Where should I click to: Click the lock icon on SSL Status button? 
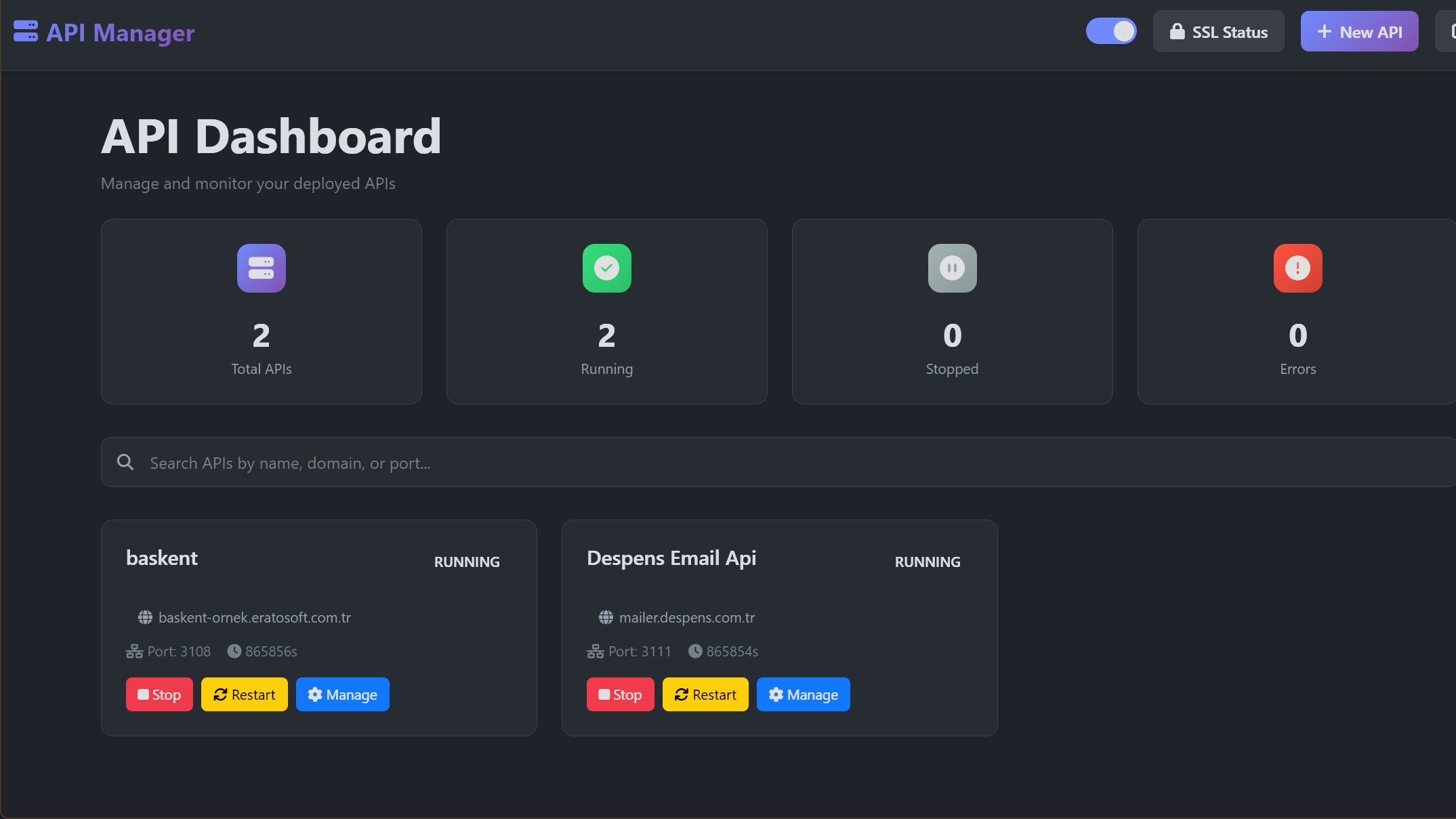pos(1177,31)
